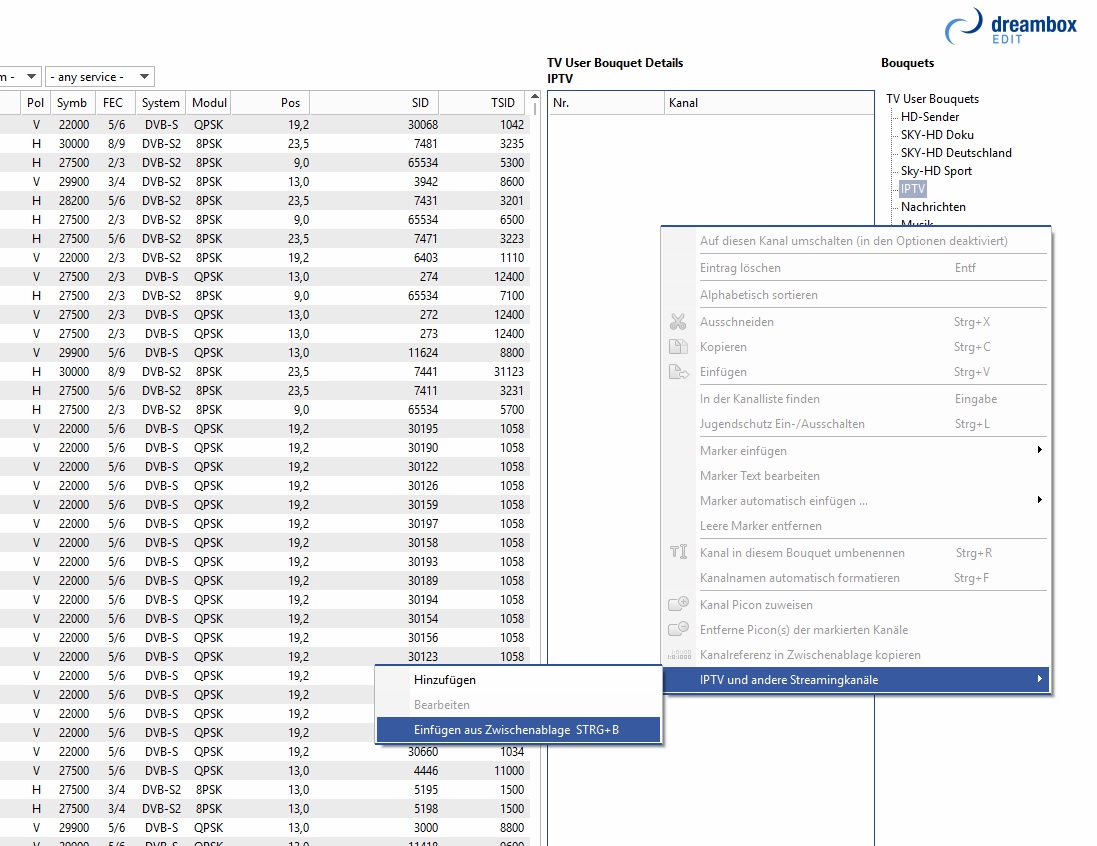Screen dimensions: 1097x846
Task: Click the scissors icon beside Ausschneiden
Action: [x=678, y=322]
